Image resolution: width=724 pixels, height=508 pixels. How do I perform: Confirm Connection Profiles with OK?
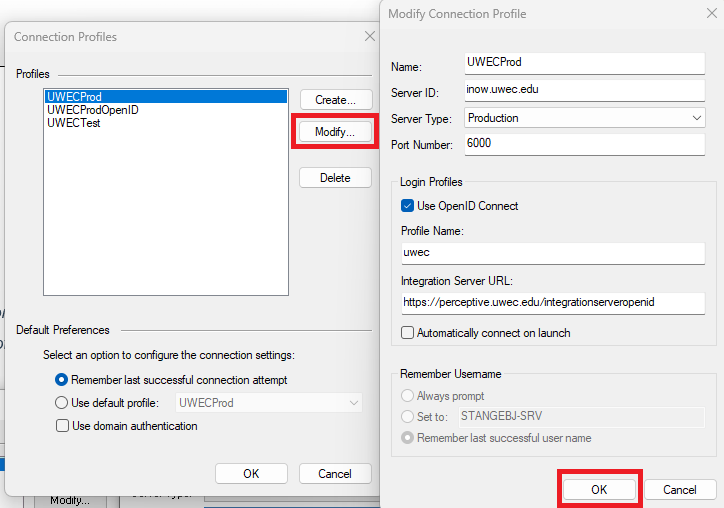point(251,474)
